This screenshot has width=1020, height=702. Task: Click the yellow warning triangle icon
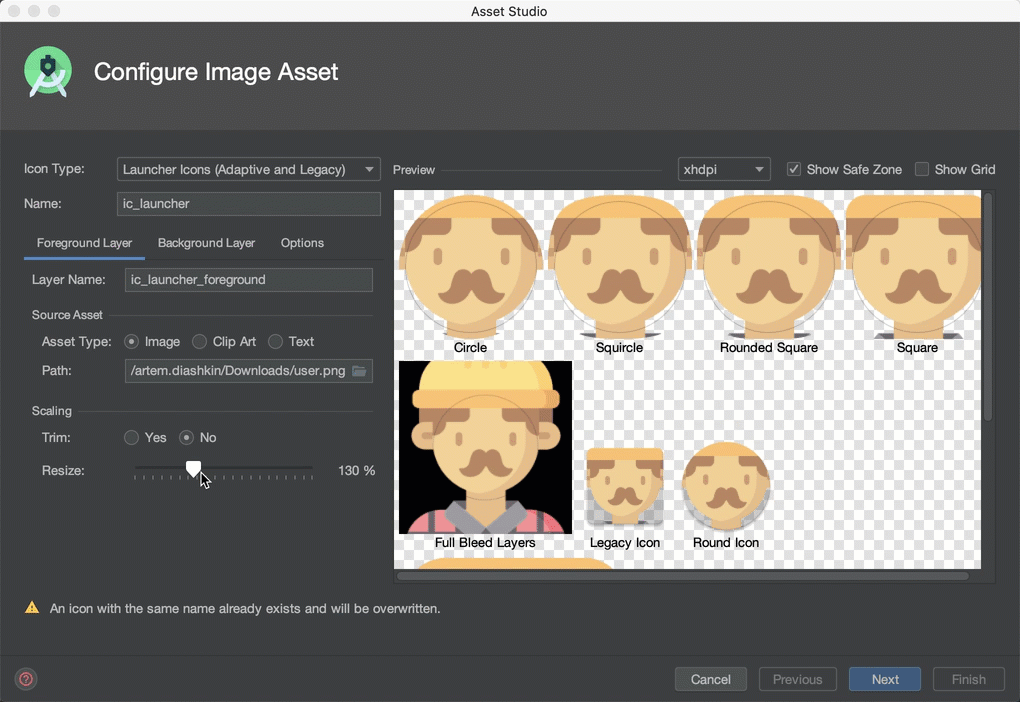(32, 608)
